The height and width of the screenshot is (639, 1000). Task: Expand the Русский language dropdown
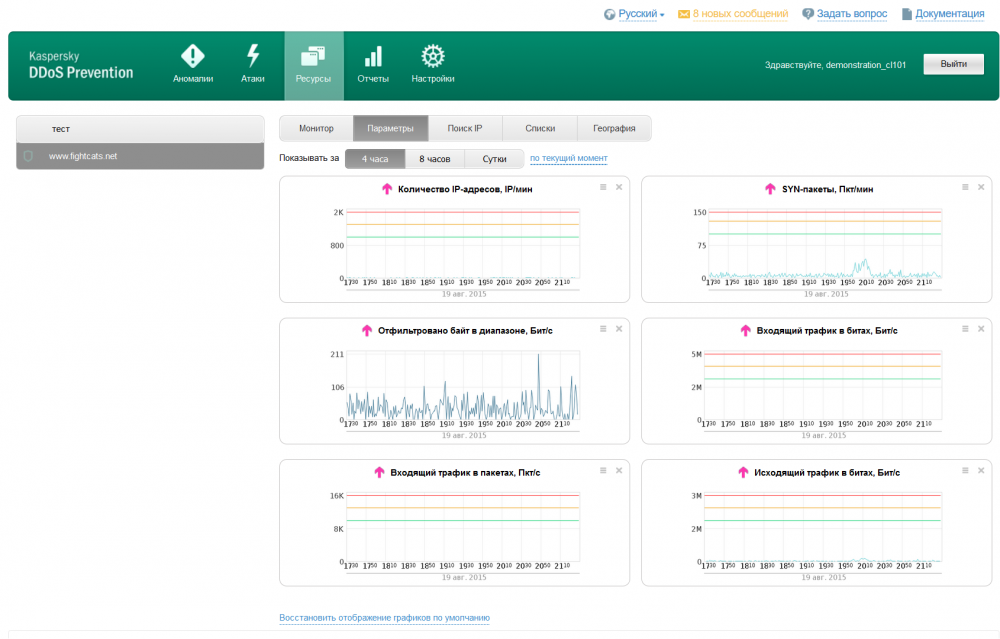[640, 14]
